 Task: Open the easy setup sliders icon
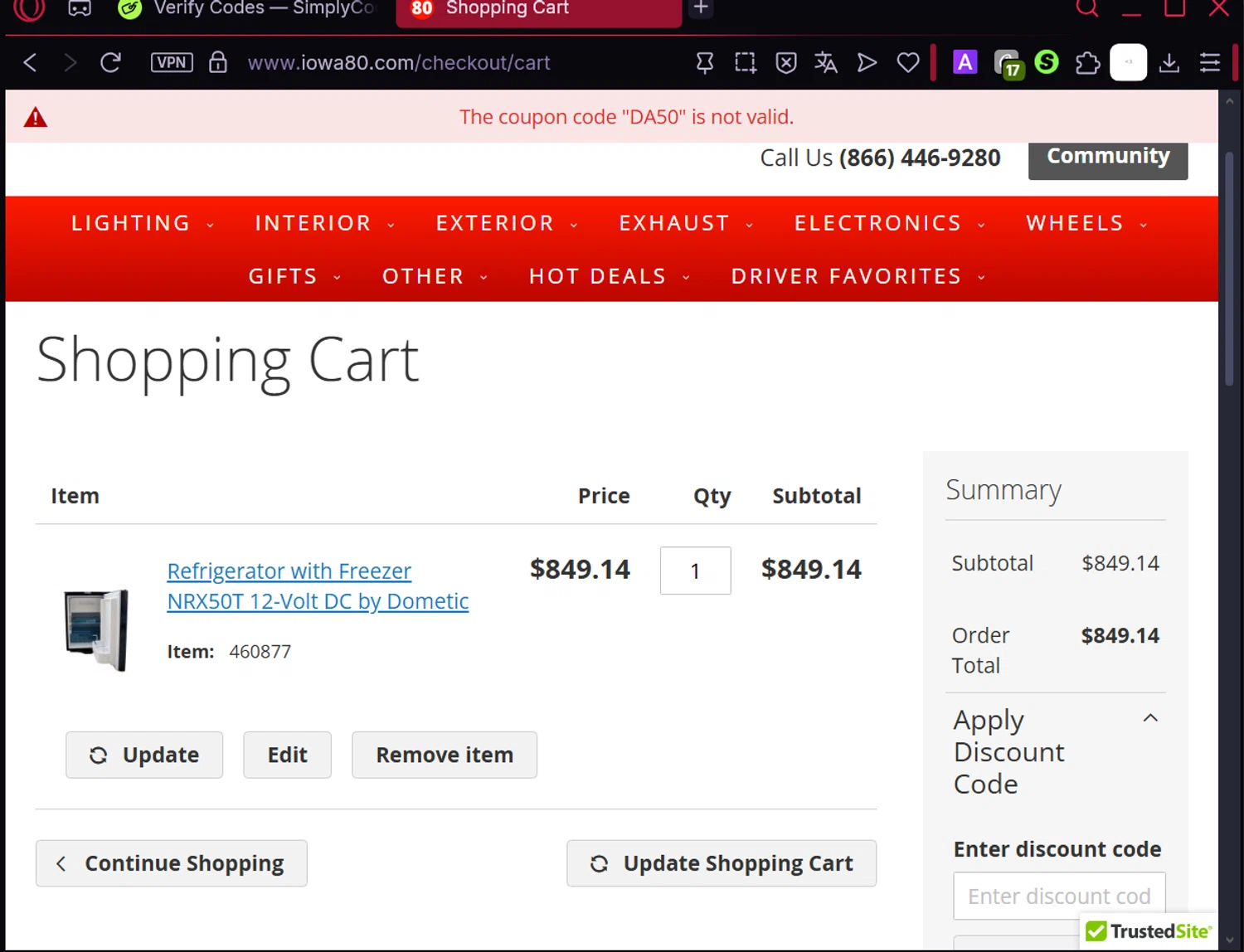[1210, 62]
